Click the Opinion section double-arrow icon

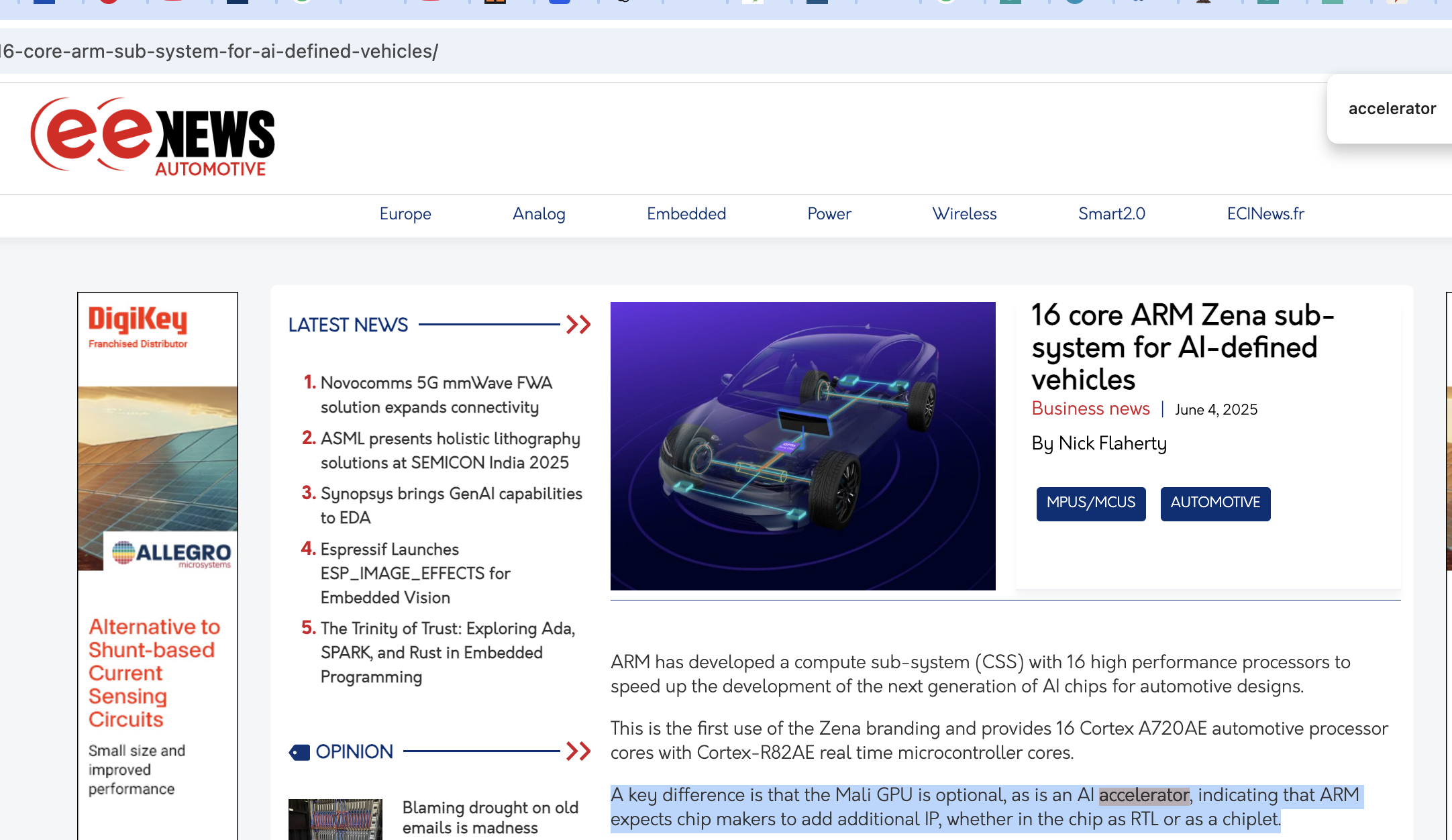[578, 751]
